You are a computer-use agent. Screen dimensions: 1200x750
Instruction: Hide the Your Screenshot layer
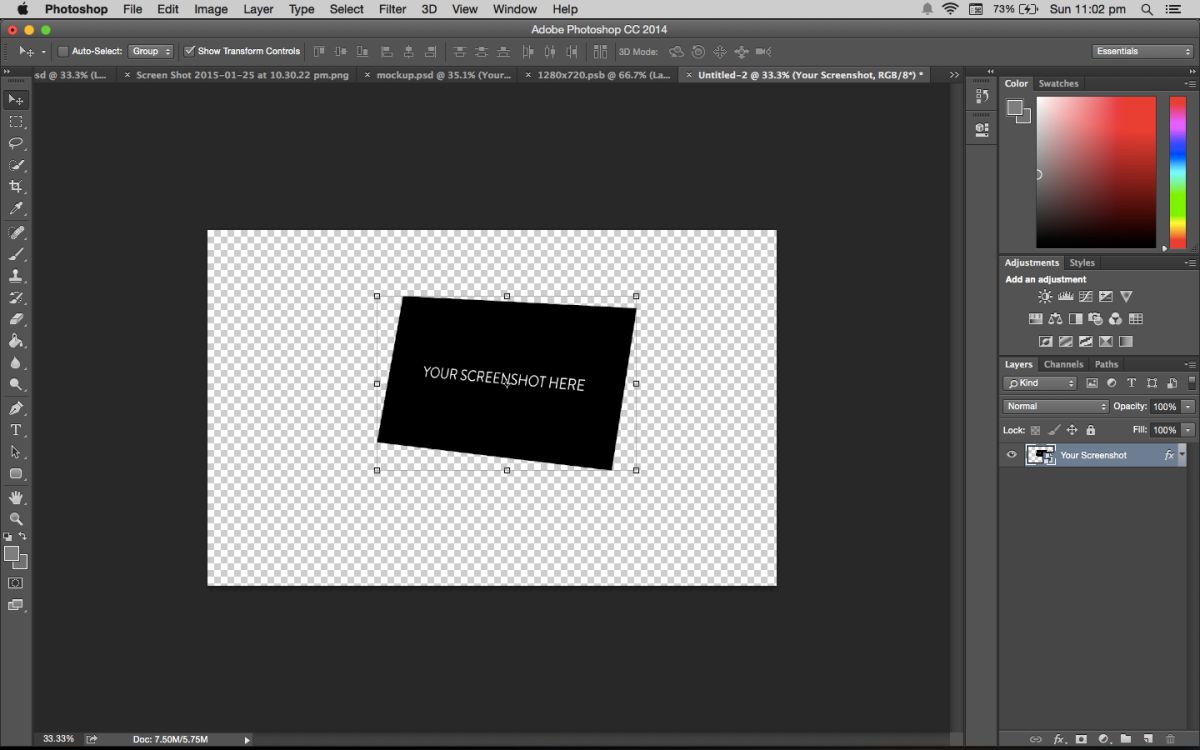click(x=1011, y=455)
